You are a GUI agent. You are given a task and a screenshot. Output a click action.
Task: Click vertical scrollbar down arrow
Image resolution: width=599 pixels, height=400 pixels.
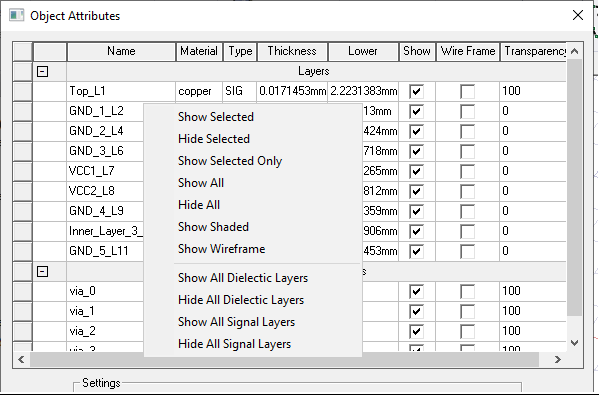(x=574, y=343)
